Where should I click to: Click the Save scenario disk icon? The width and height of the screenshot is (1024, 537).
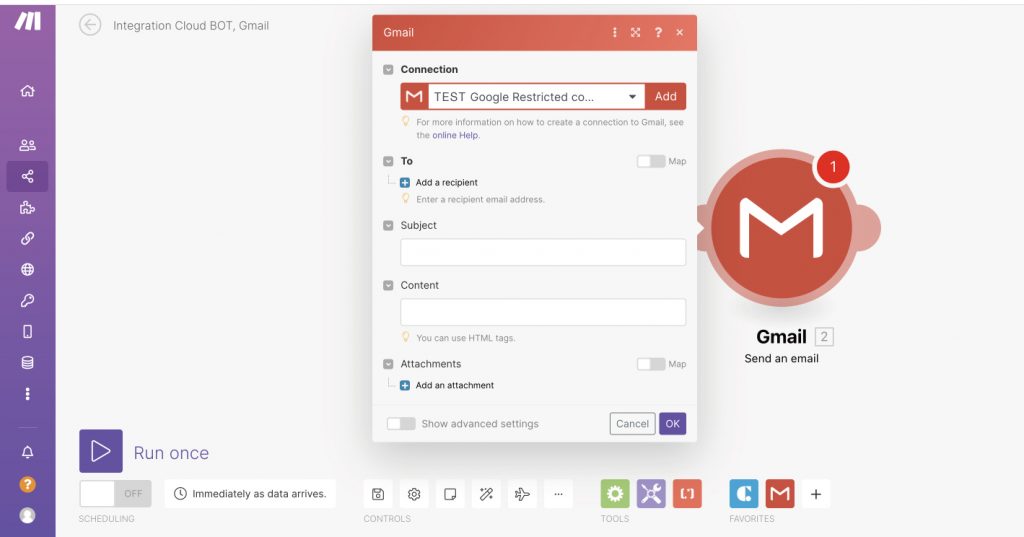pos(378,494)
